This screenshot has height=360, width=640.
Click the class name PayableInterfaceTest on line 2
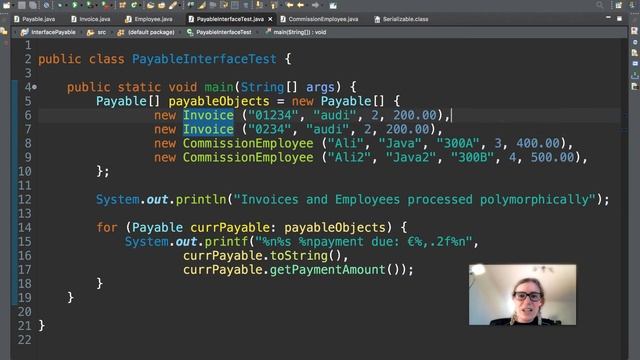(204, 59)
